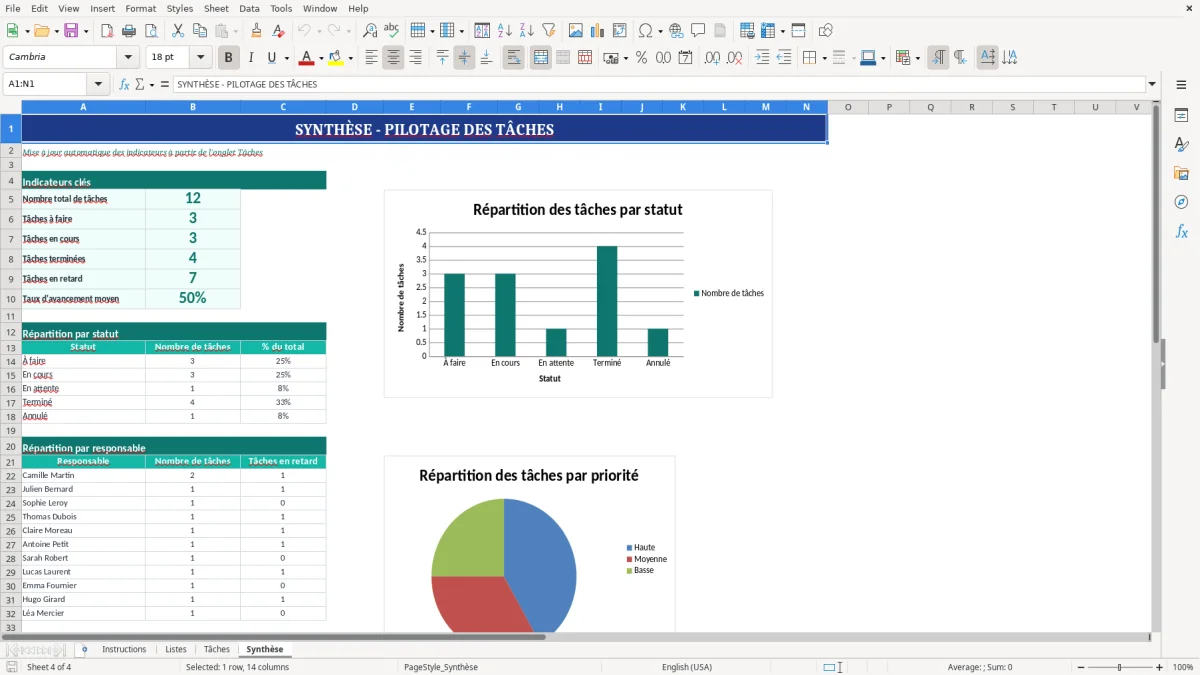
Task: Toggle Merge and Center Cells
Action: pyautogui.click(x=541, y=58)
